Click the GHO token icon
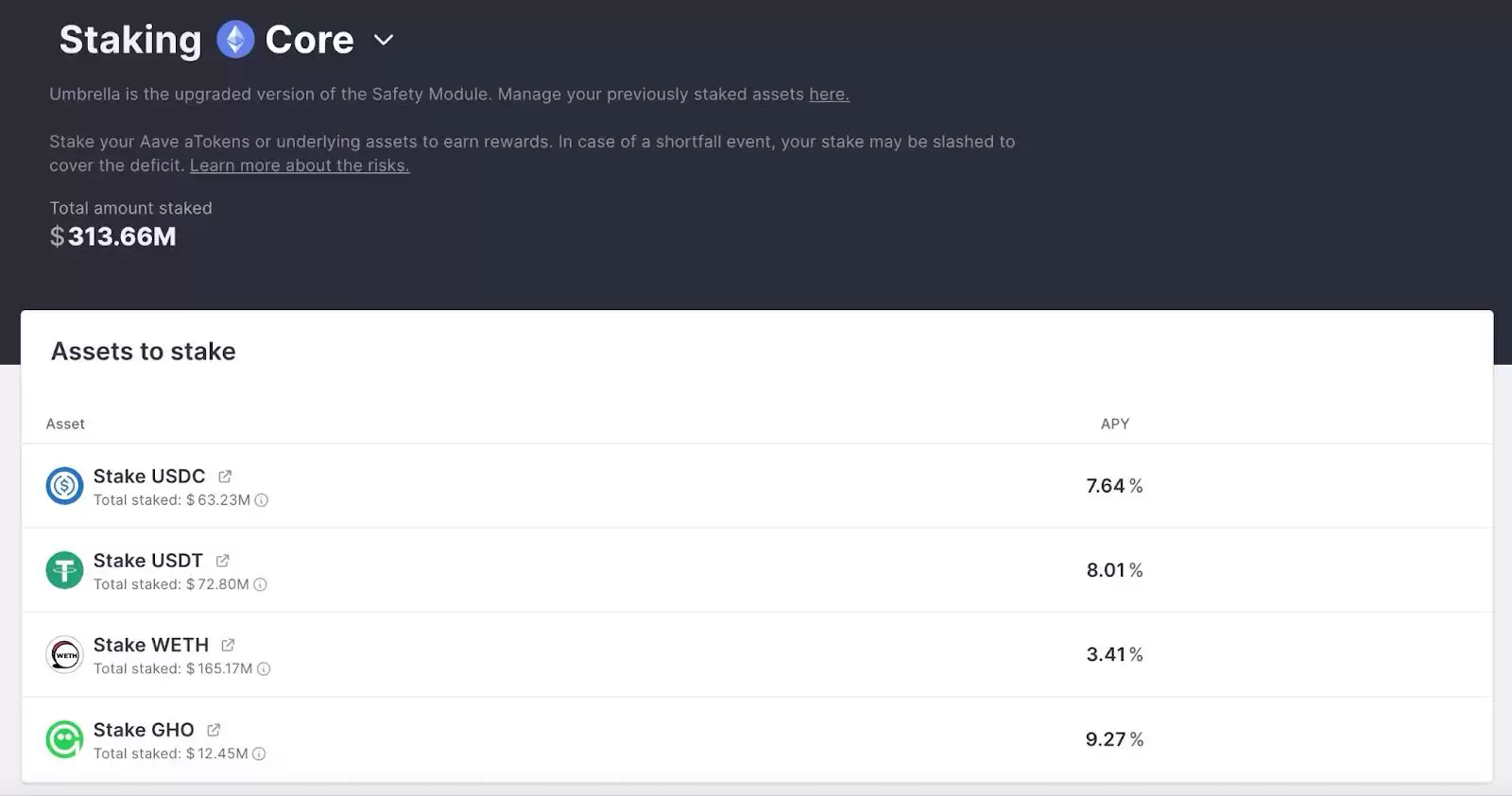The height and width of the screenshot is (796, 1512). pos(63,739)
